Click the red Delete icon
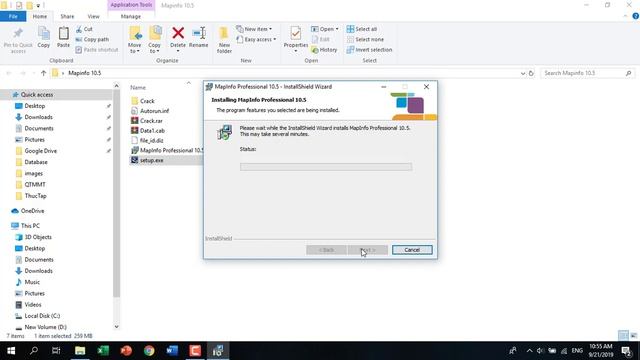Screen dimensions: 640x360 (178, 33)
